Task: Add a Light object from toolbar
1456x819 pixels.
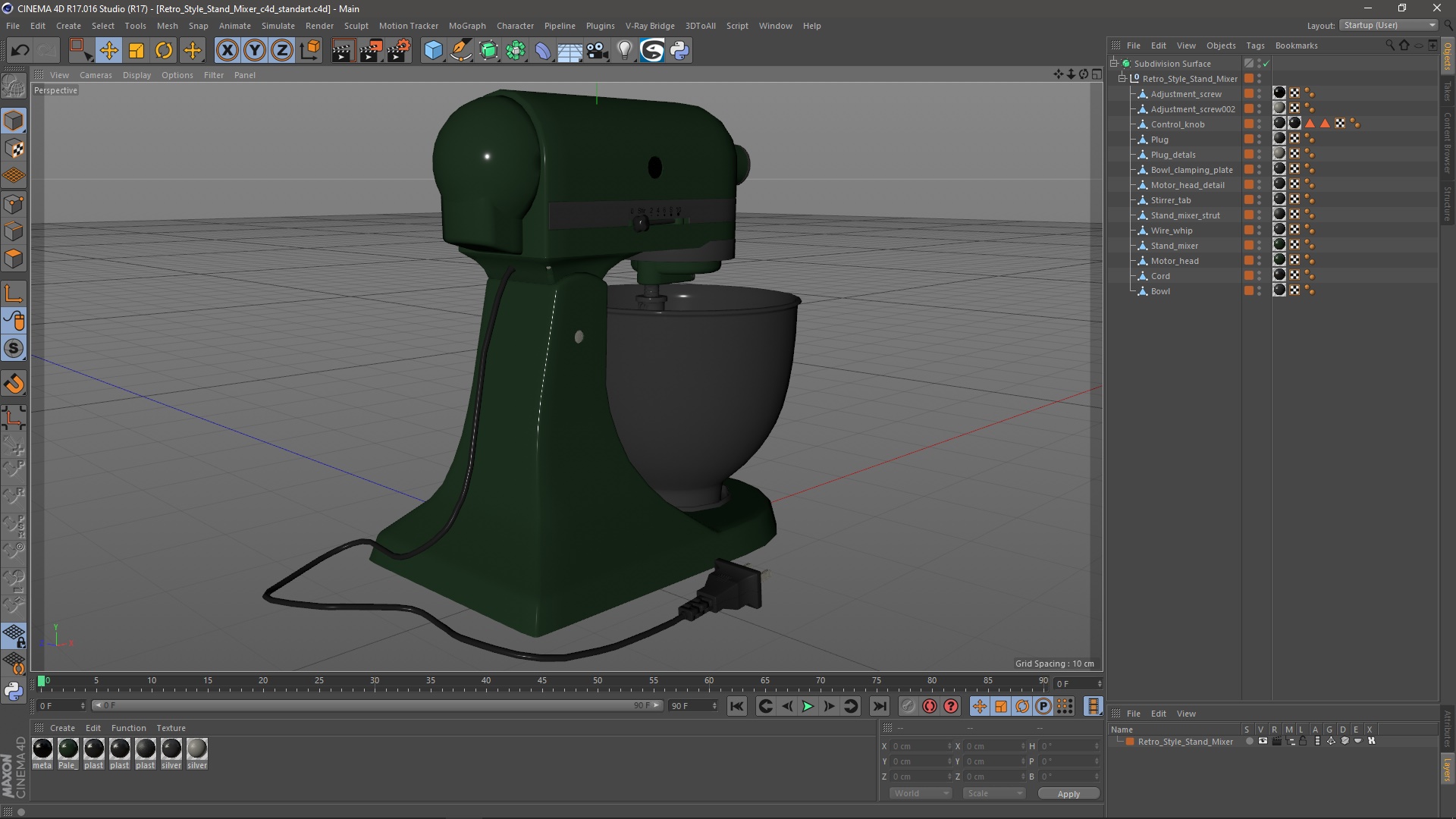Action: coord(625,51)
